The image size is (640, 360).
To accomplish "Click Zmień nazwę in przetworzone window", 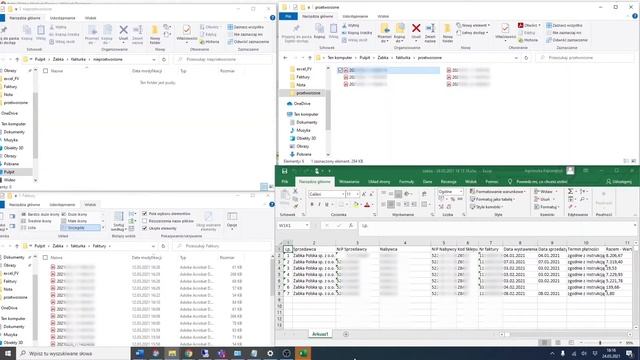I will point(430,33).
